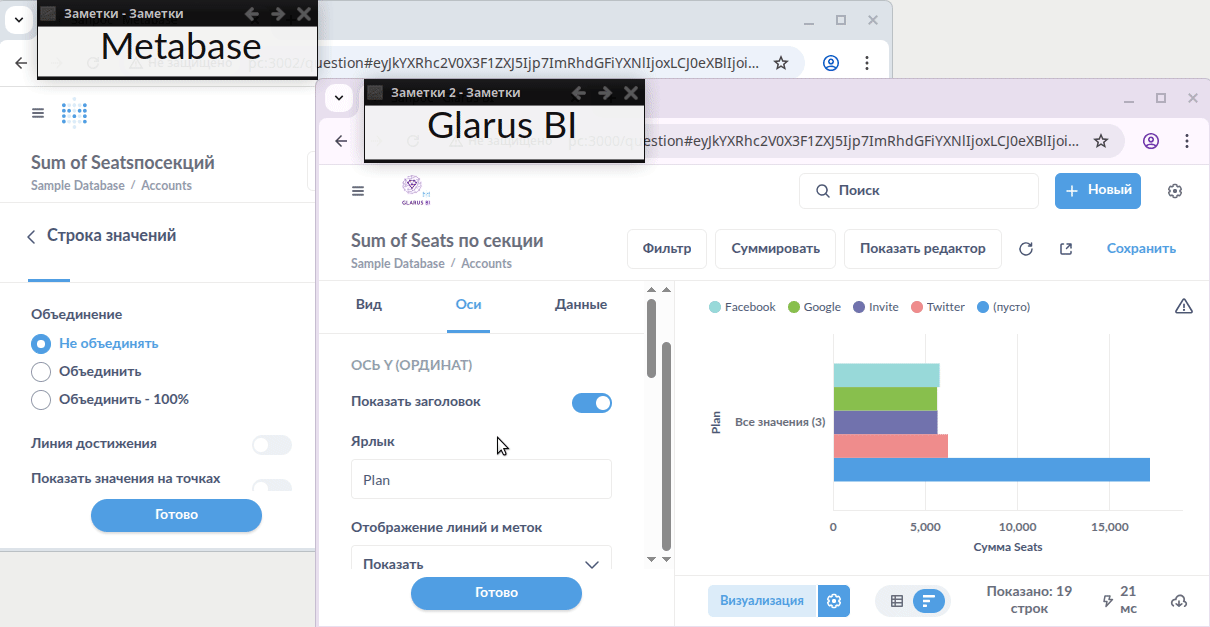Viewport: 1210px width, 627px height.
Task: Select the 'Объединить - 100%' radio option
Action: [x=41, y=400]
